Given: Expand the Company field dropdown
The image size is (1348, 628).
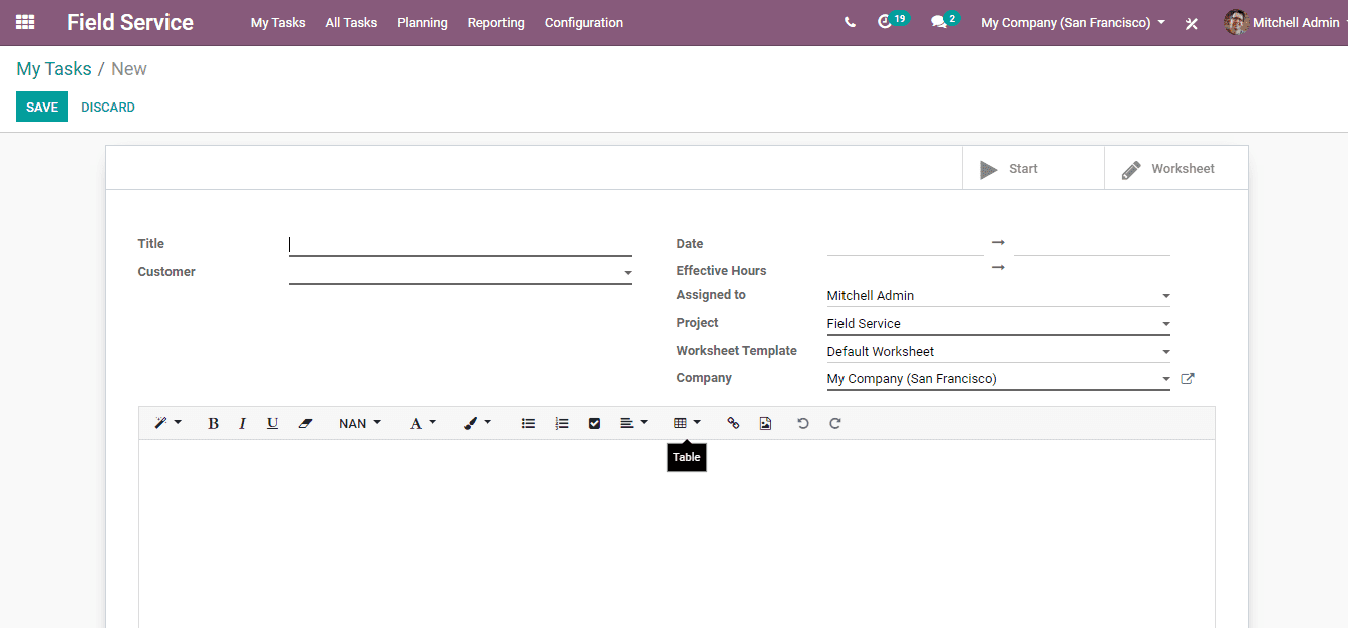Looking at the screenshot, I should tap(1165, 379).
